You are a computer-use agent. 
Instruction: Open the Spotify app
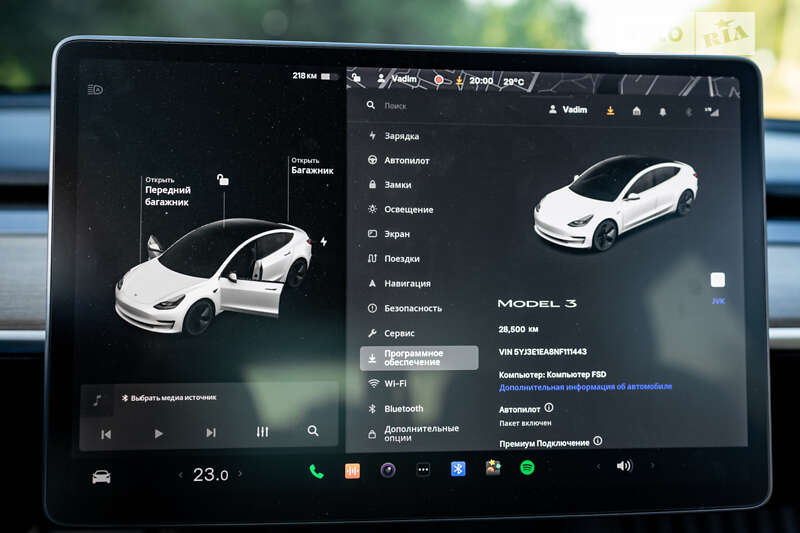tap(527, 467)
